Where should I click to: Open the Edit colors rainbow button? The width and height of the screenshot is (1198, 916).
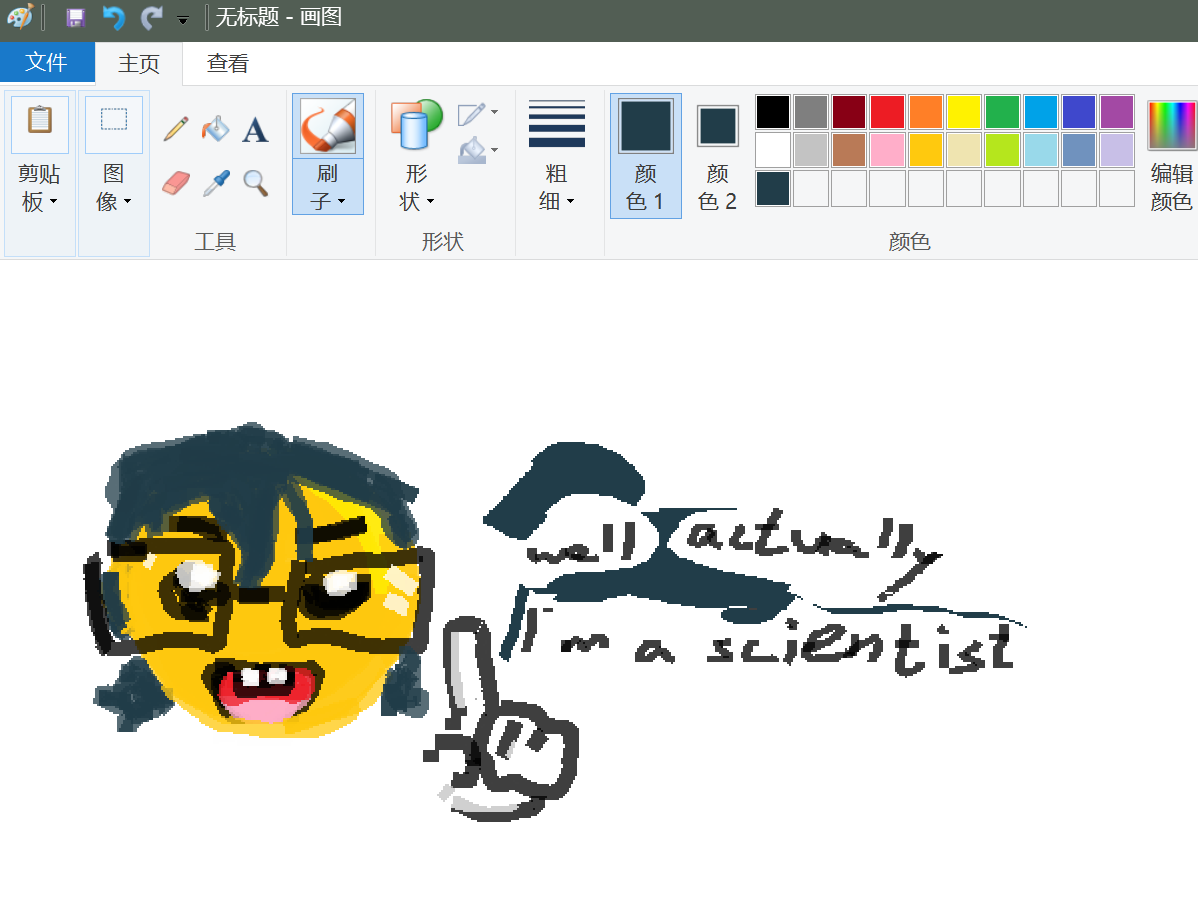click(x=1172, y=125)
